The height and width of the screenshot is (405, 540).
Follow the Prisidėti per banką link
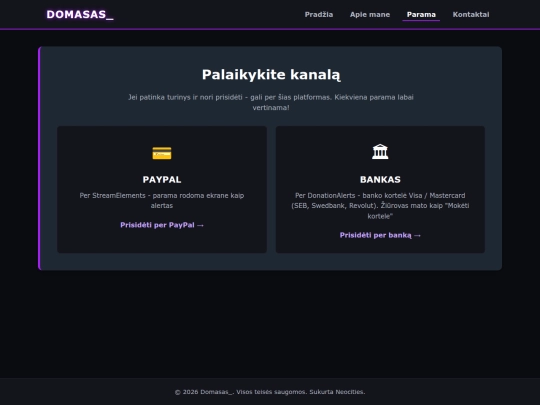click(380, 235)
